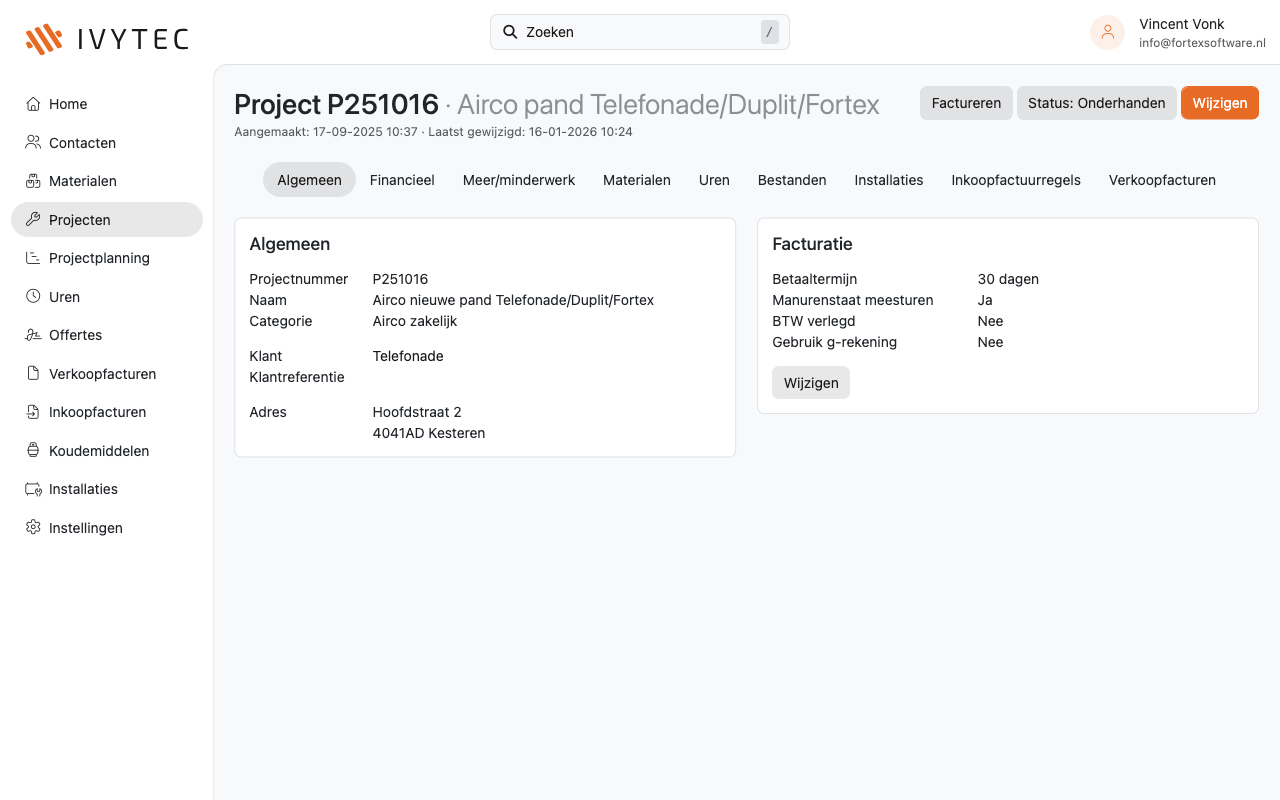1280x800 pixels.
Task: Open Contacten via its sidebar icon
Action: pyautogui.click(x=31, y=142)
